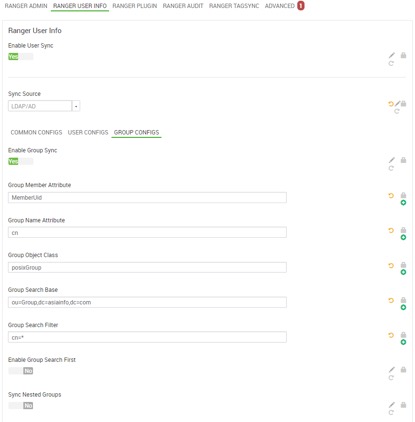
Task: Click the refresh icon for Enable Group Sync
Action: (x=391, y=168)
